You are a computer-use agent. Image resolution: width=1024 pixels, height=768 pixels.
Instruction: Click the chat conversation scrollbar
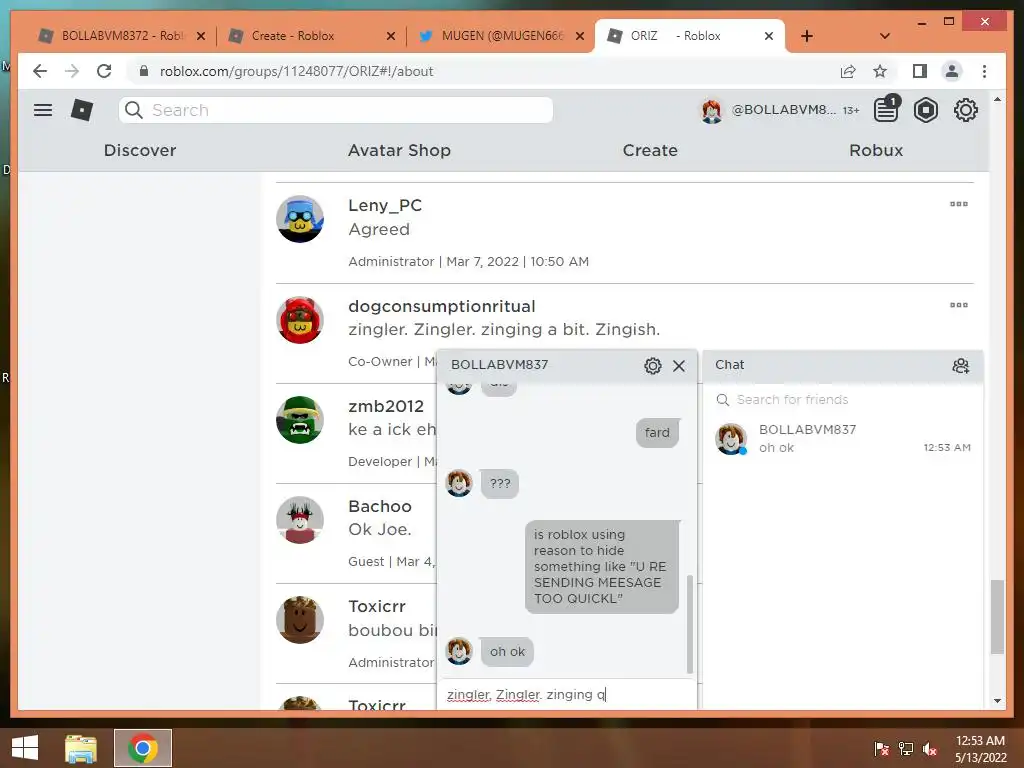(x=689, y=624)
